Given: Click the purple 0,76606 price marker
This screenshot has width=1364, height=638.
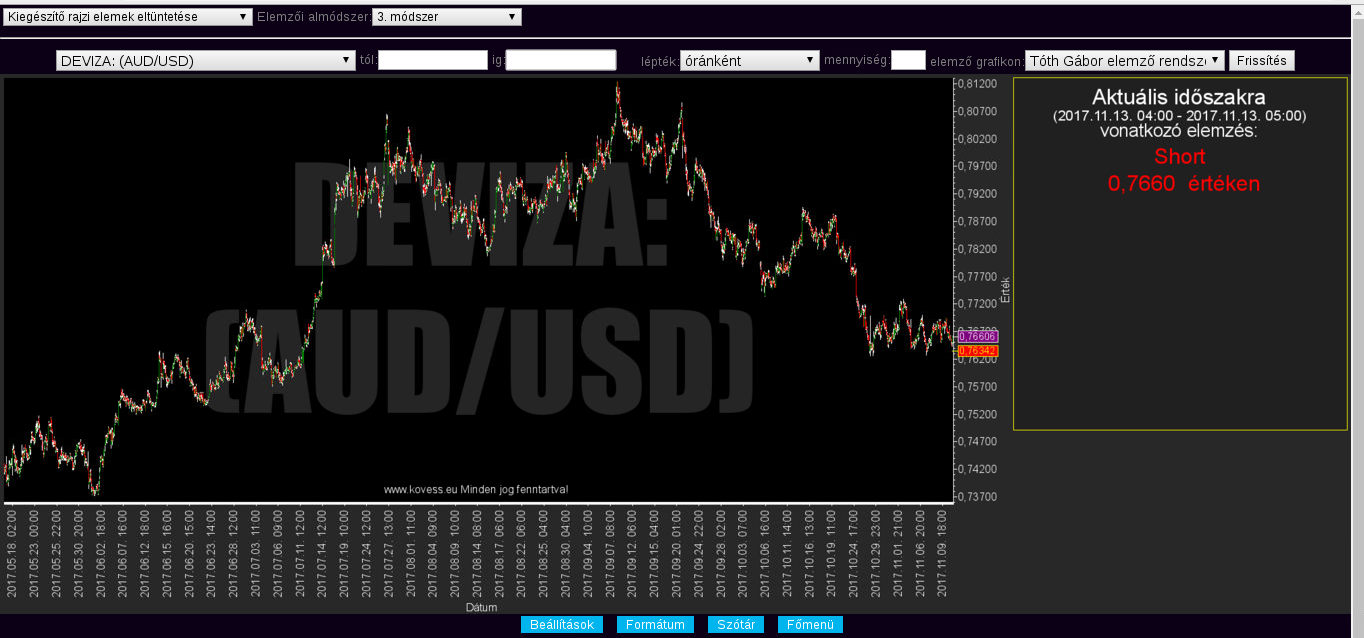Looking at the screenshot, I should tap(977, 337).
